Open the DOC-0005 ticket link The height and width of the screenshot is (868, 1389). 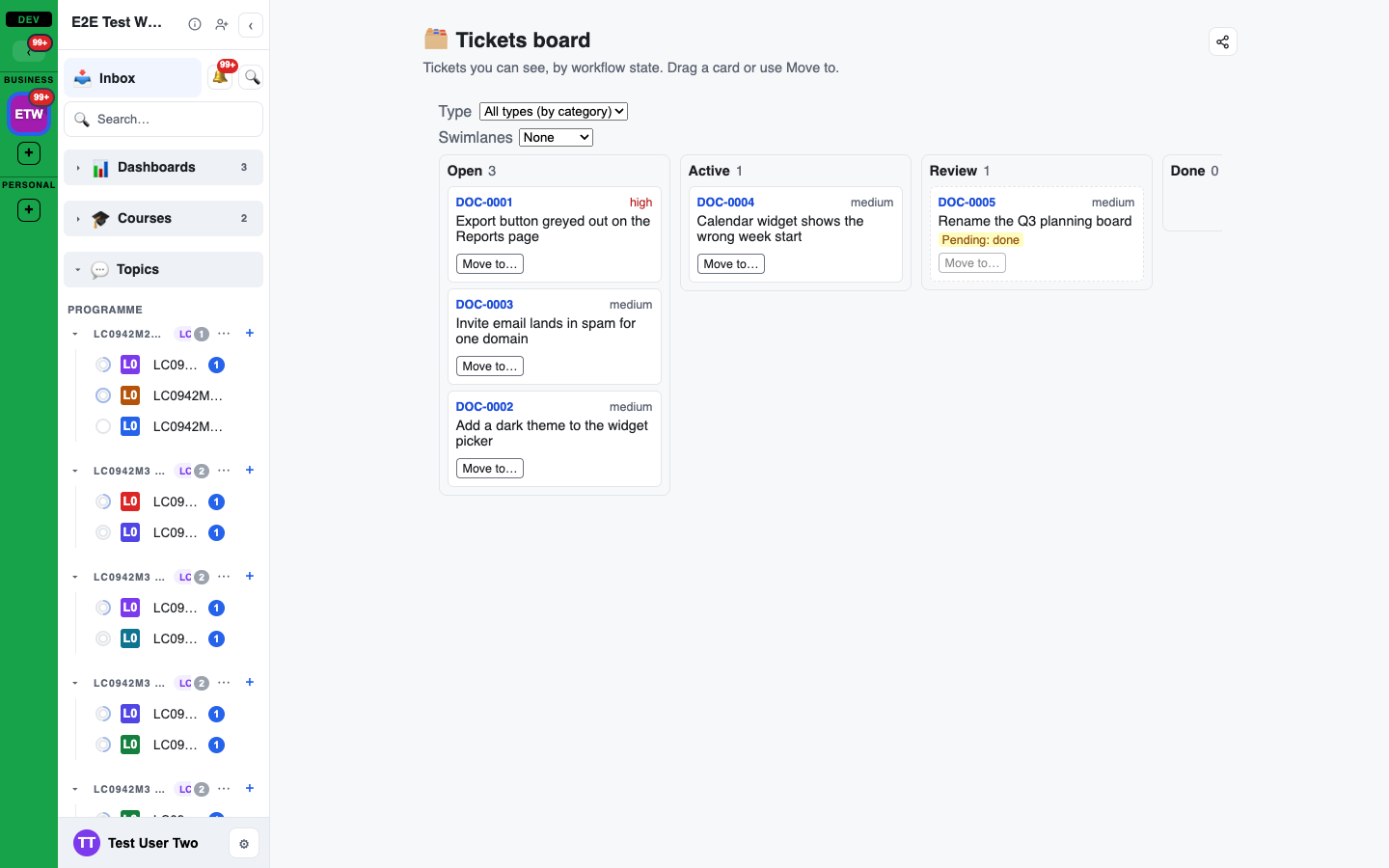967,203
